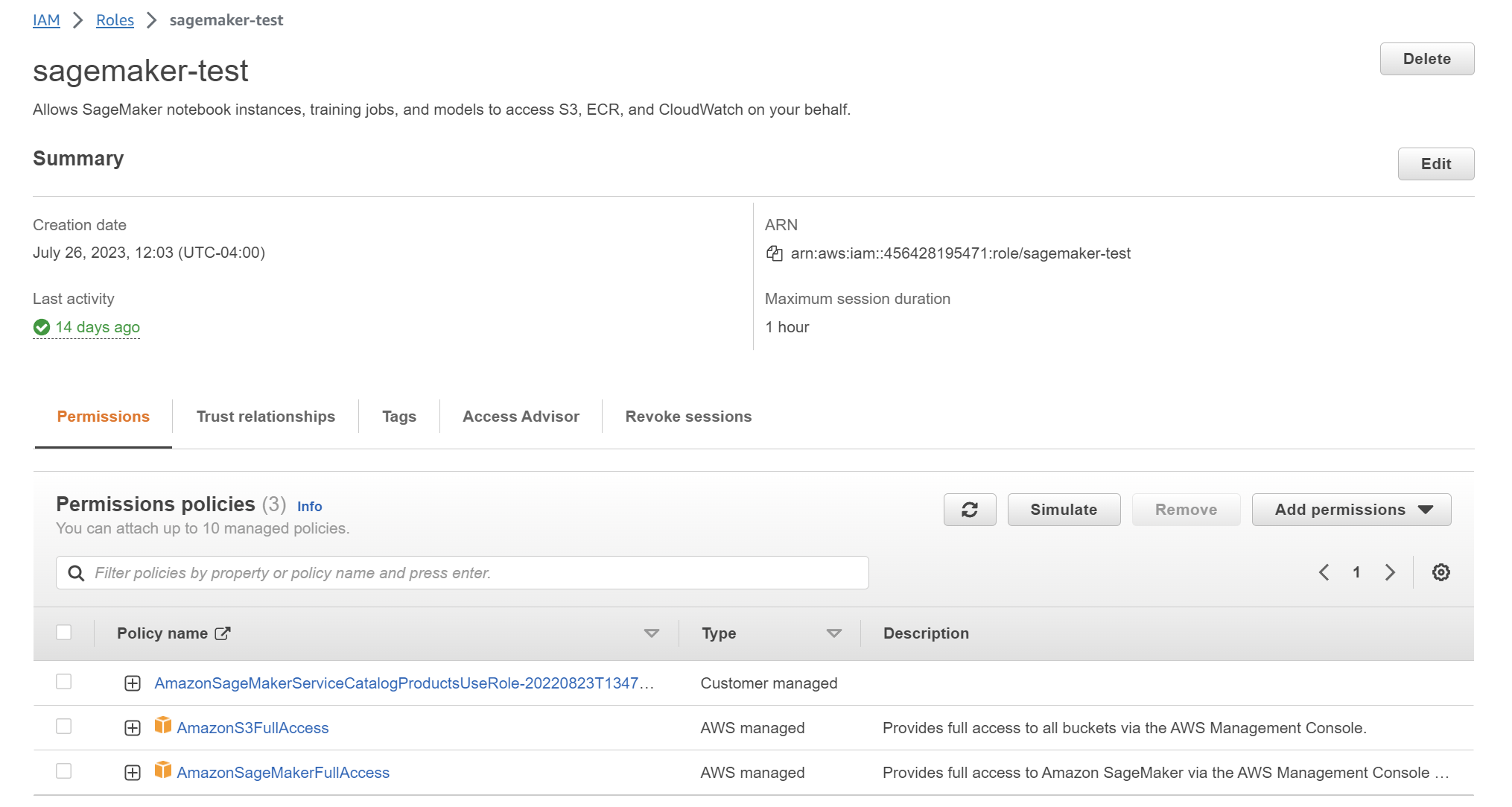
Task: Click the Remove button
Action: [1186, 510]
